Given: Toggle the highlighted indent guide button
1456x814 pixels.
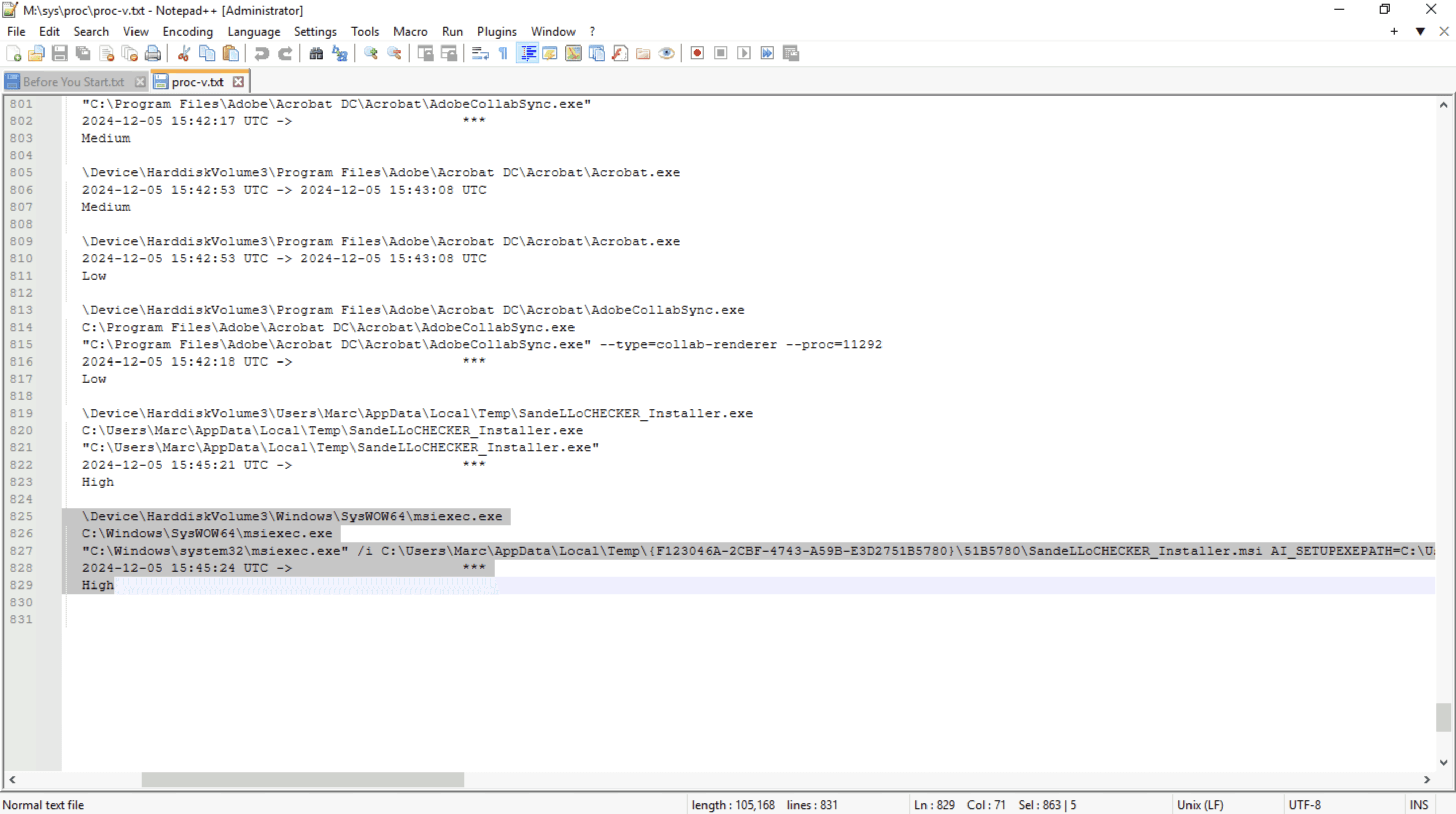Looking at the screenshot, I should tap(527, 53).
